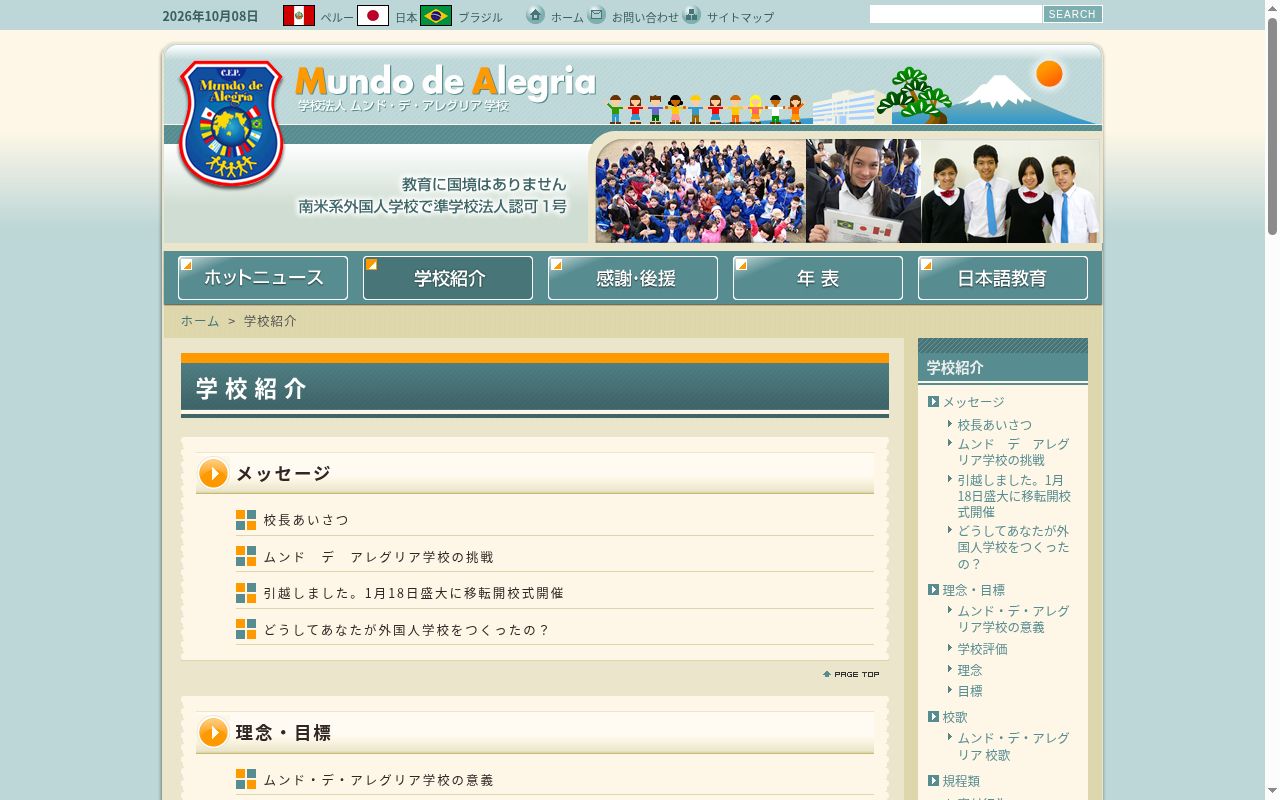Click the sidebar arrow icon beside 理念・目標

click(933, 590)
